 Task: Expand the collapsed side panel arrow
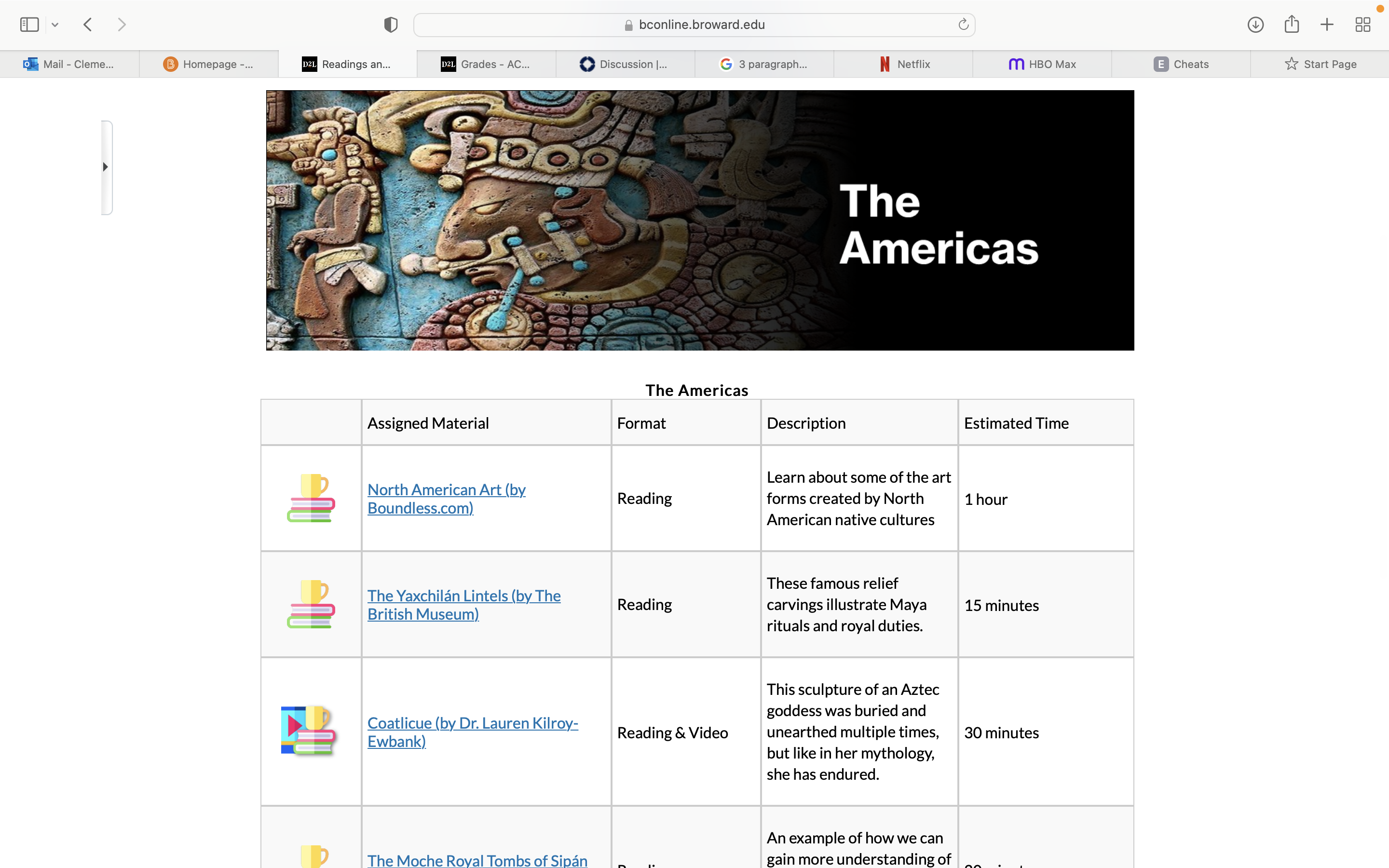click(x=106, y=167)
